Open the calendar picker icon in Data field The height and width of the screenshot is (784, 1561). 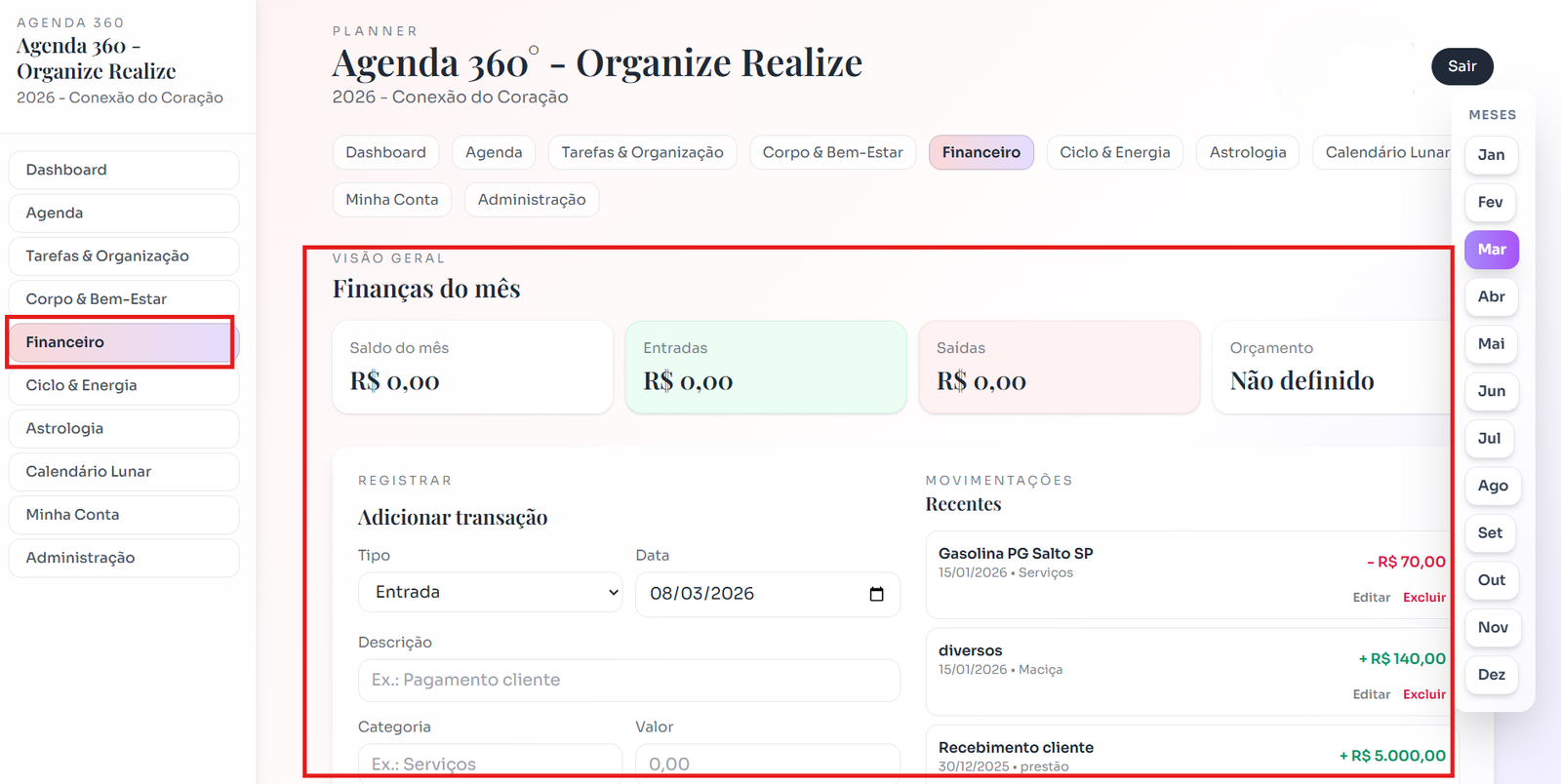pos(876,594)
